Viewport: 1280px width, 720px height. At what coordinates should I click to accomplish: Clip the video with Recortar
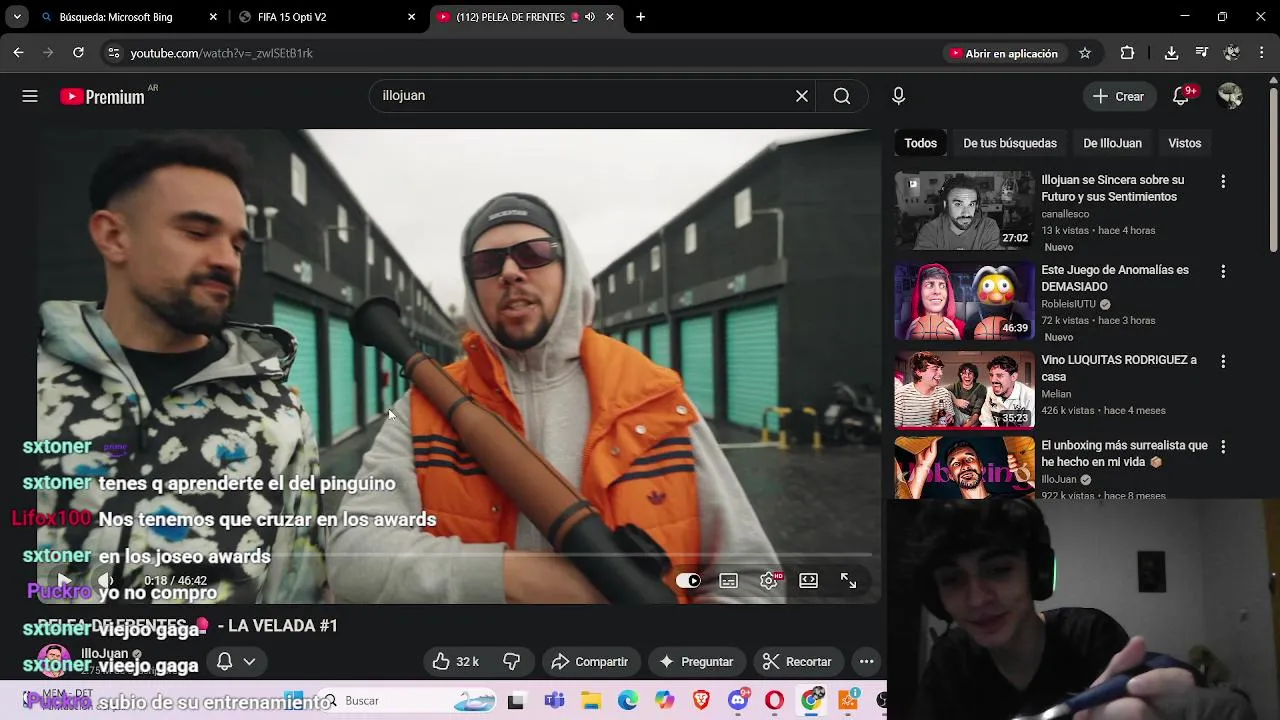(x=797, y=661)
